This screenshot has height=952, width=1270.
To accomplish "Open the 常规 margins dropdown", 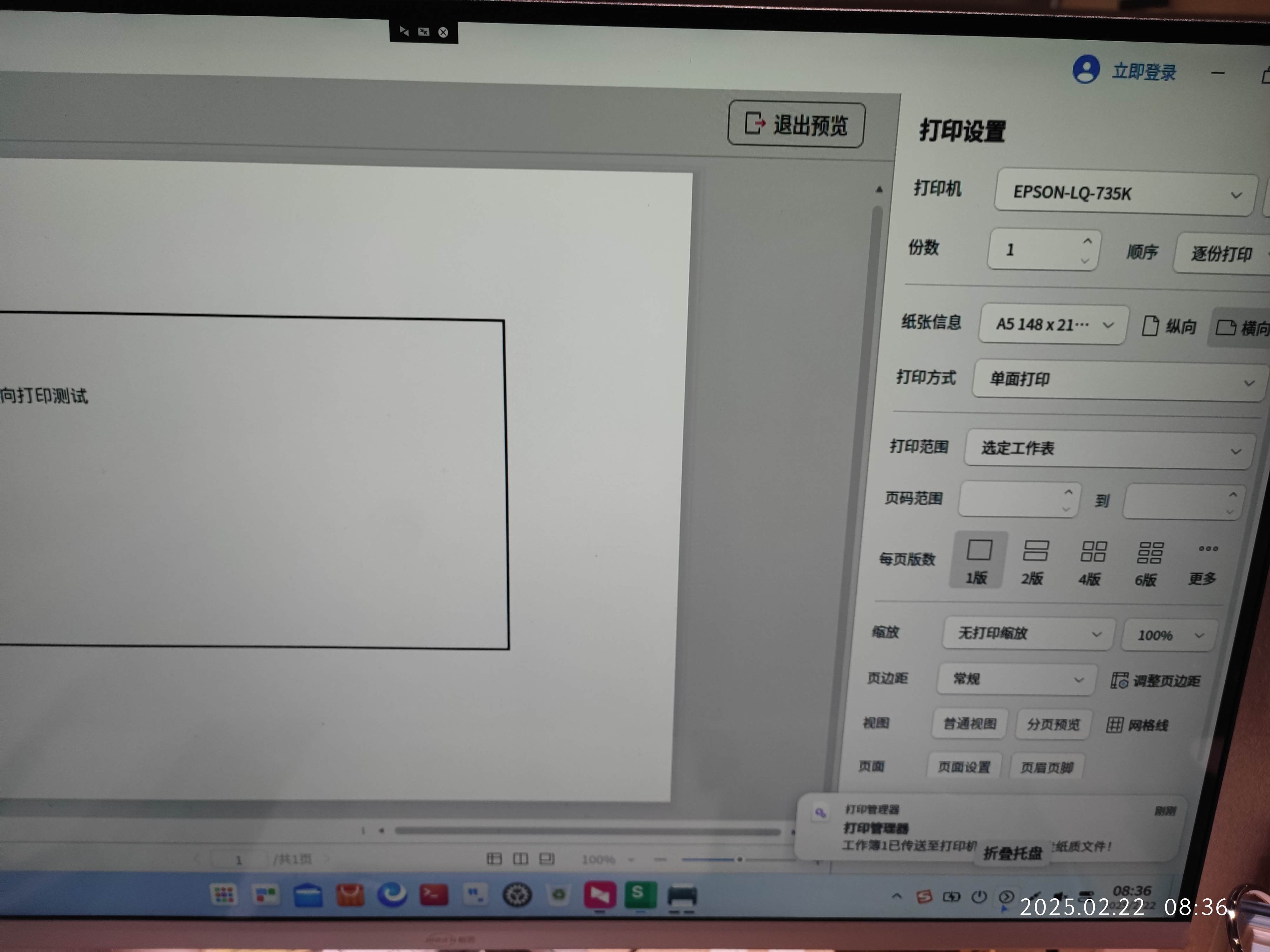I will [1017, 679].
